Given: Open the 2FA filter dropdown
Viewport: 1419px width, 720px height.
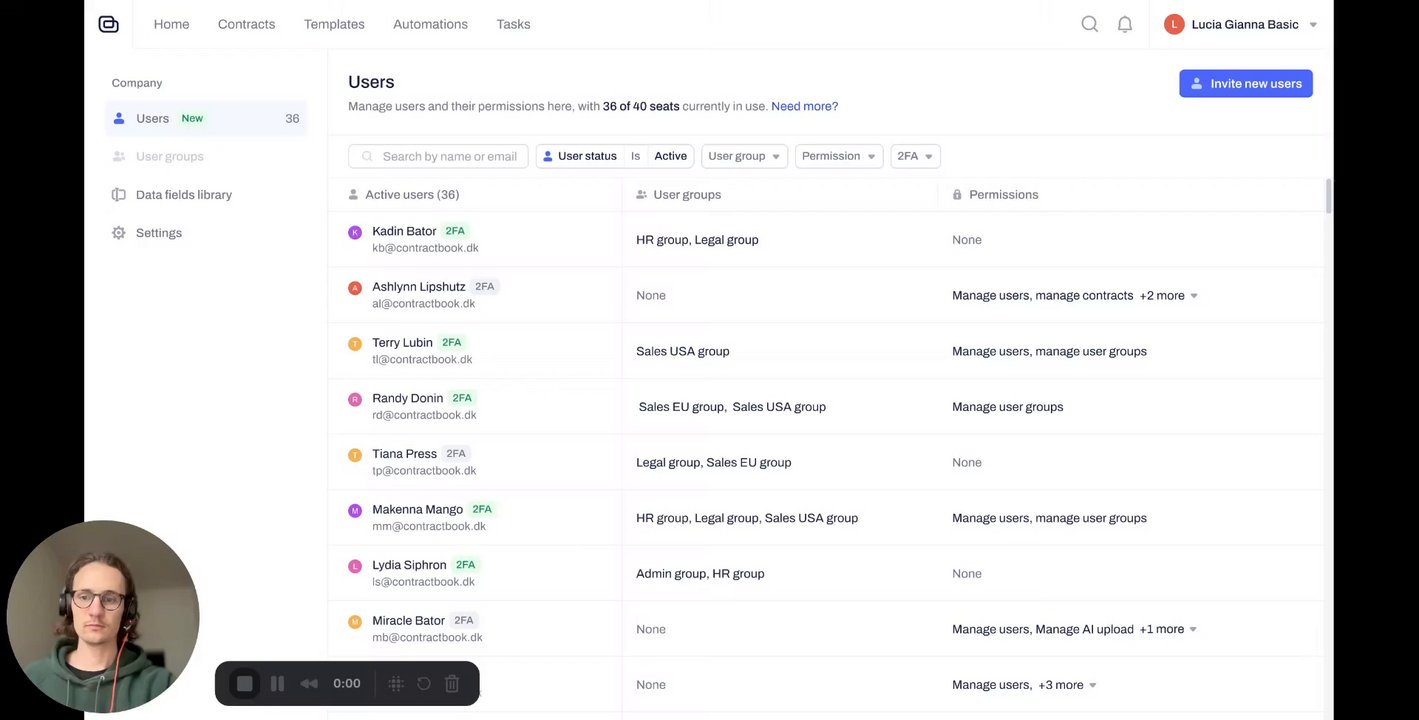Looking at the screenshot, I should (915, 156).
